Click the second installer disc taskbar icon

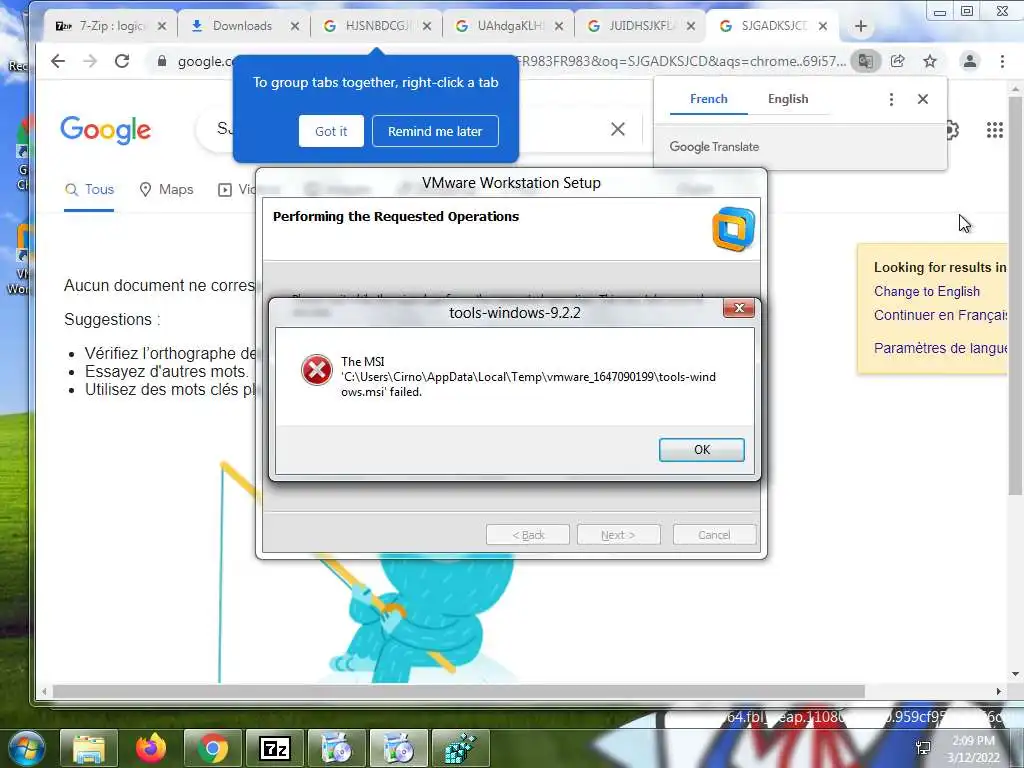pos(398,748)
